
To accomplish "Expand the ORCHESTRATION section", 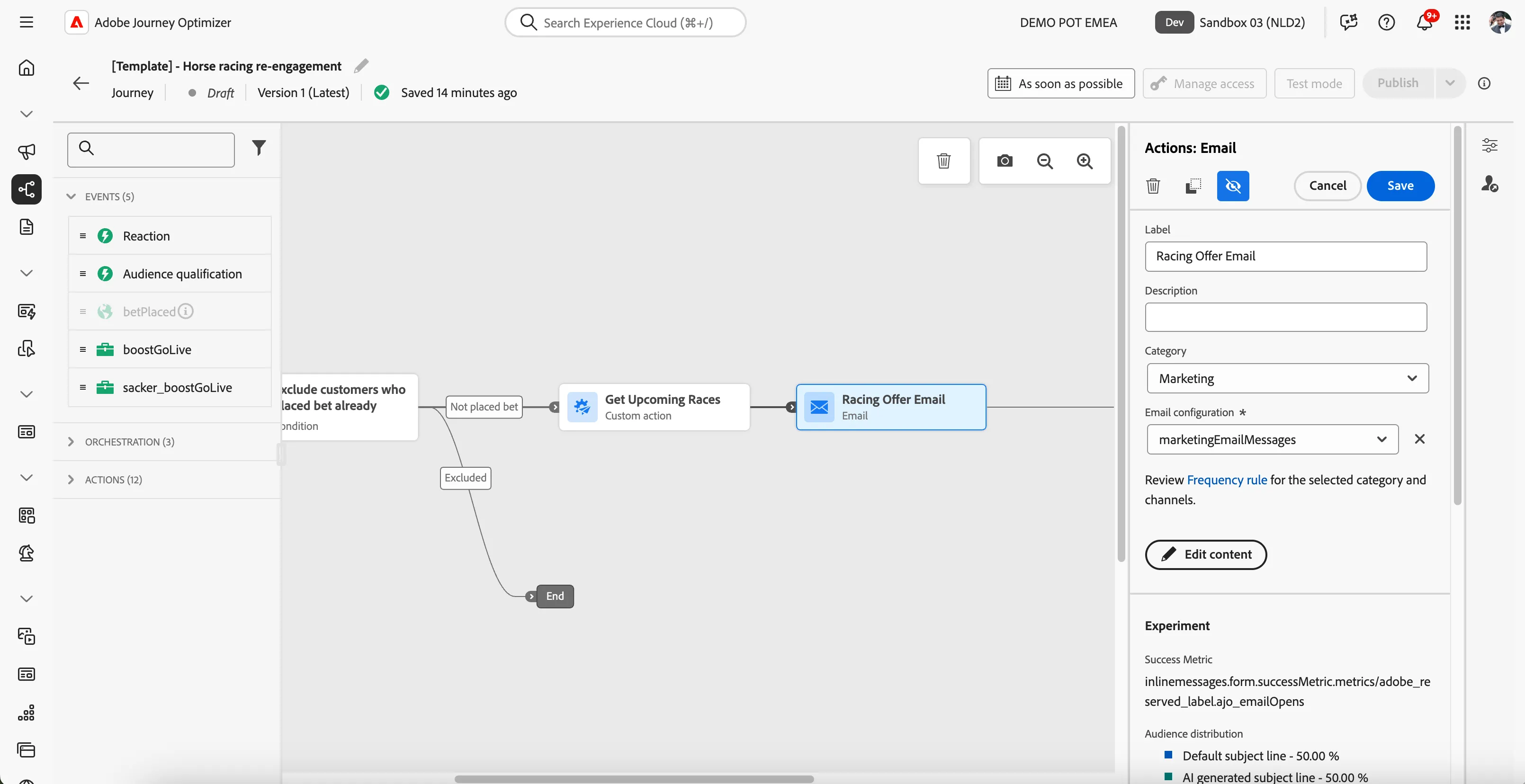I will click(x=71, y=441).
